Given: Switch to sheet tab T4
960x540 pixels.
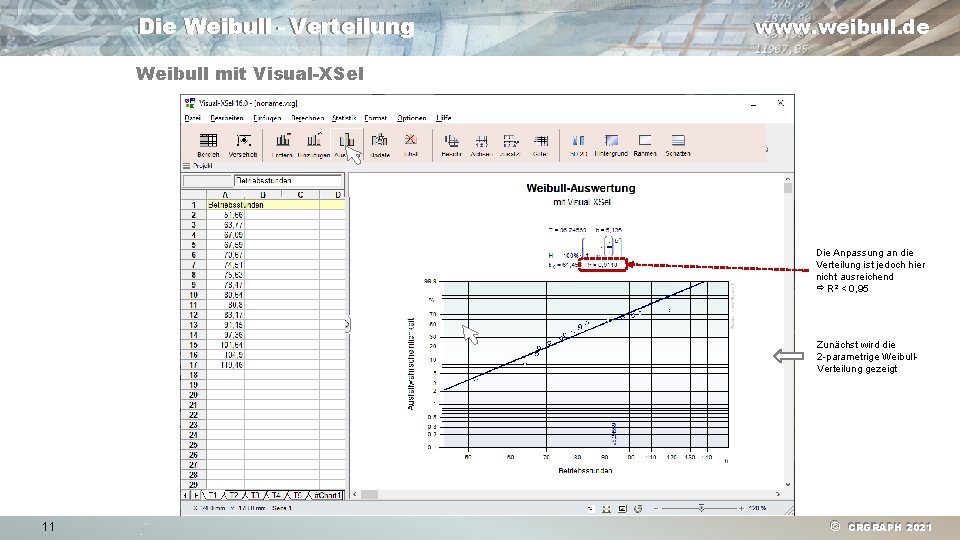Looking at the screenshot, I should [x=276, y=495].
